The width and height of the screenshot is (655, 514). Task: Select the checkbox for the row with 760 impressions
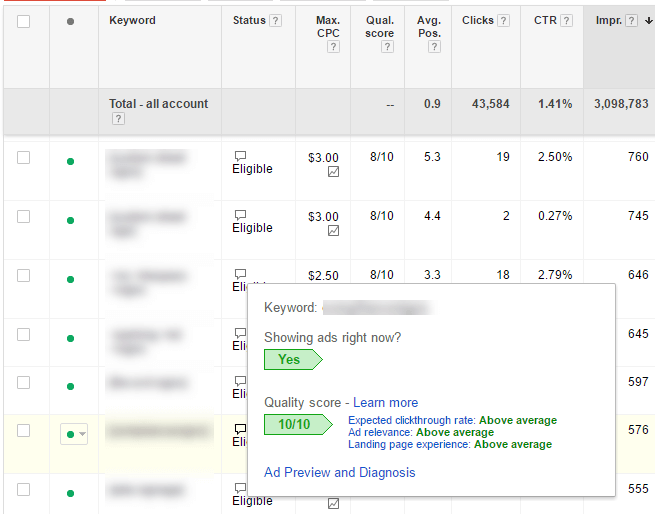(24, 158)
